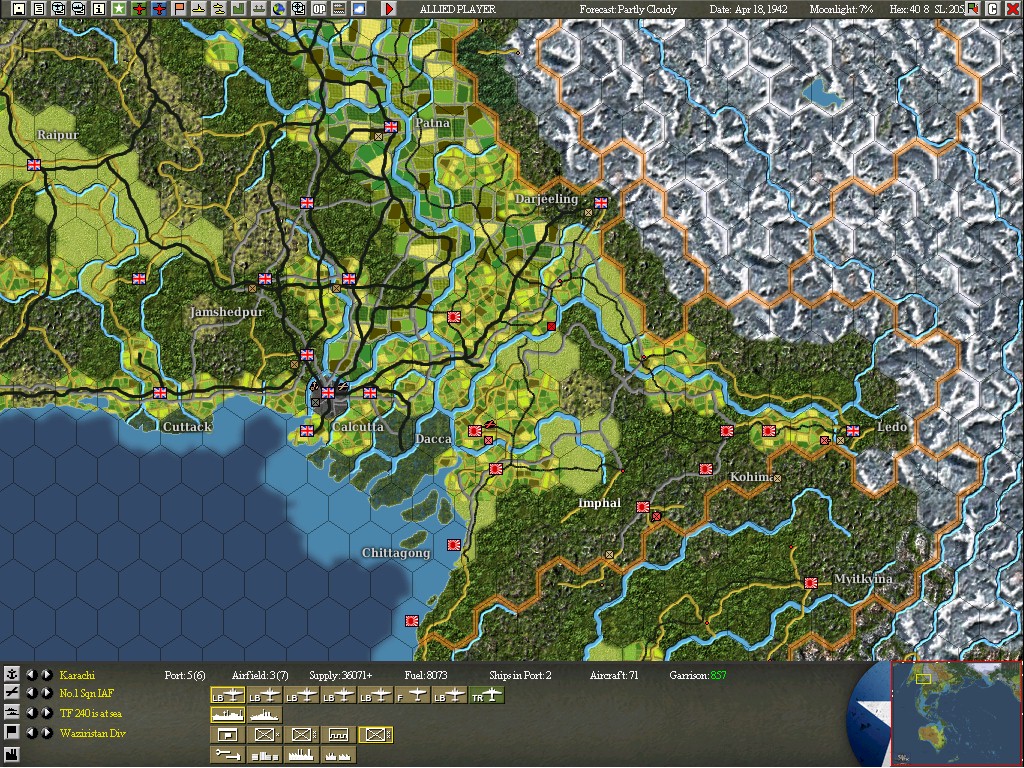Go to previous land unit before Waziristan Div
The height and width of the screenshot is (768, 1024).
31,733
